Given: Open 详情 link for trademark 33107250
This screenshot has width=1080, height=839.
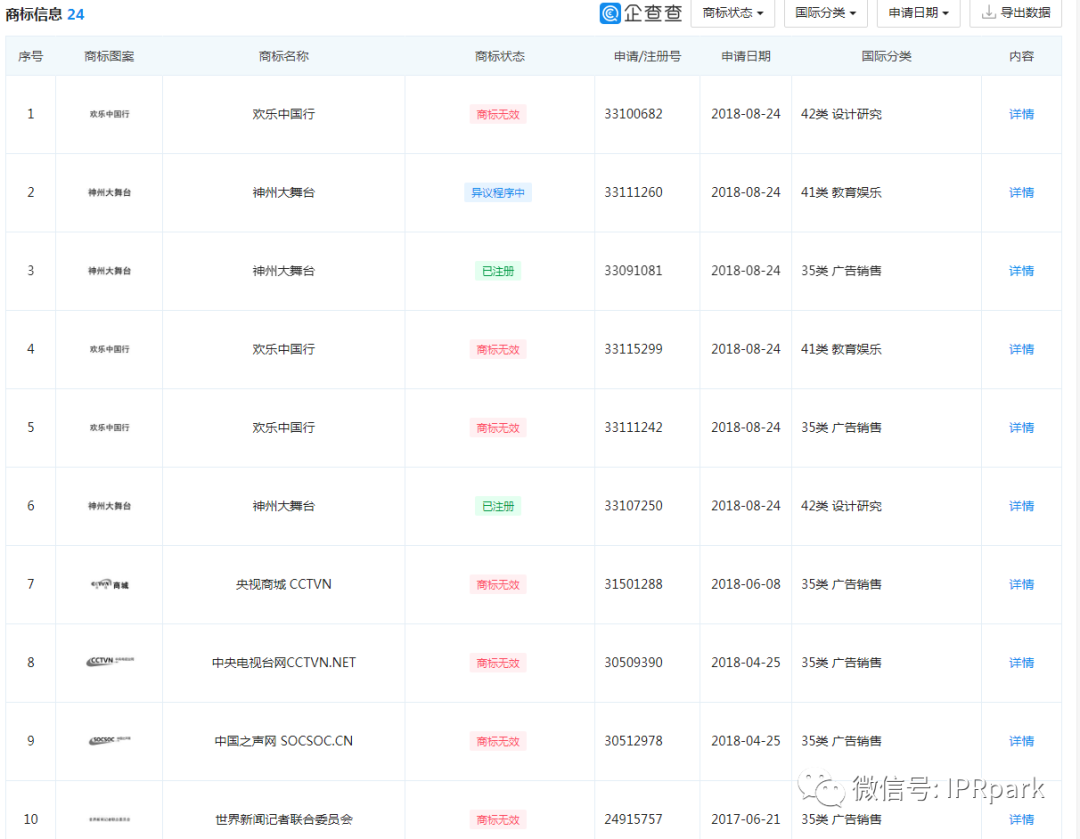Looking at the screenshot, I should (x=1021, y=506).
